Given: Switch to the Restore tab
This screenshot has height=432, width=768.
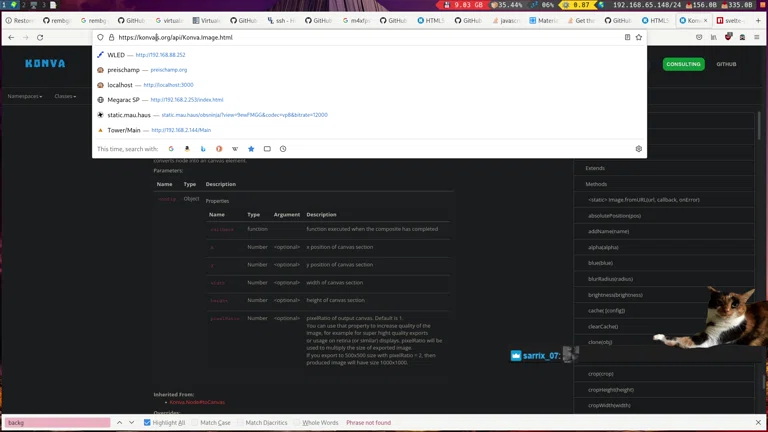Looking at the screenshot, I should click(20, 21).
